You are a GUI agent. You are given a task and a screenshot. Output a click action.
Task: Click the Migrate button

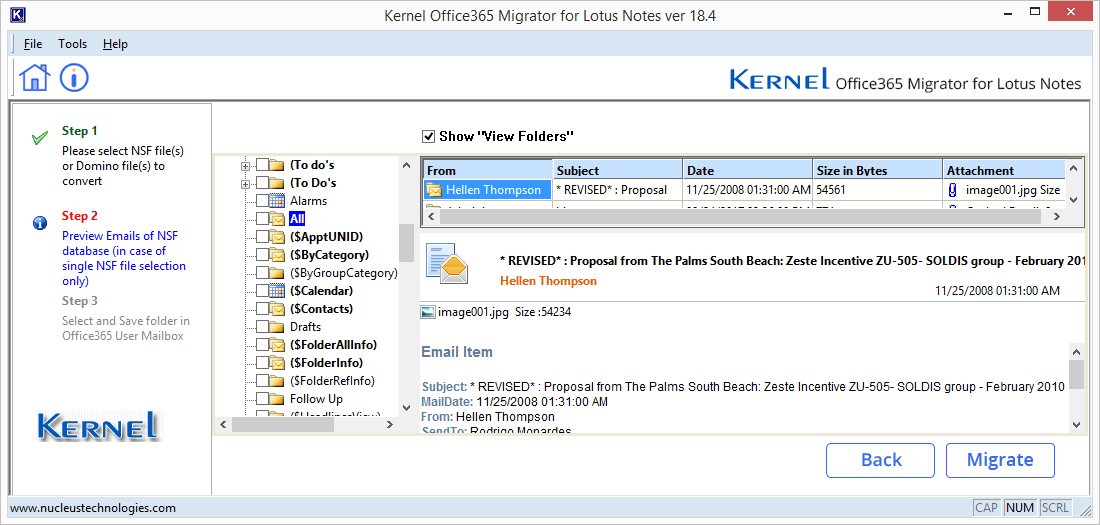tap(1000, 460)
